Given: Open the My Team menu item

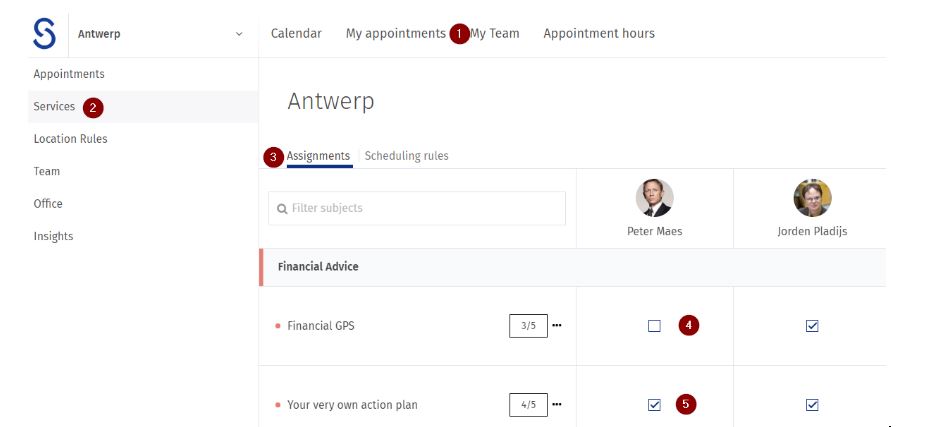Looking at the screenshot, I should point(495,34).
